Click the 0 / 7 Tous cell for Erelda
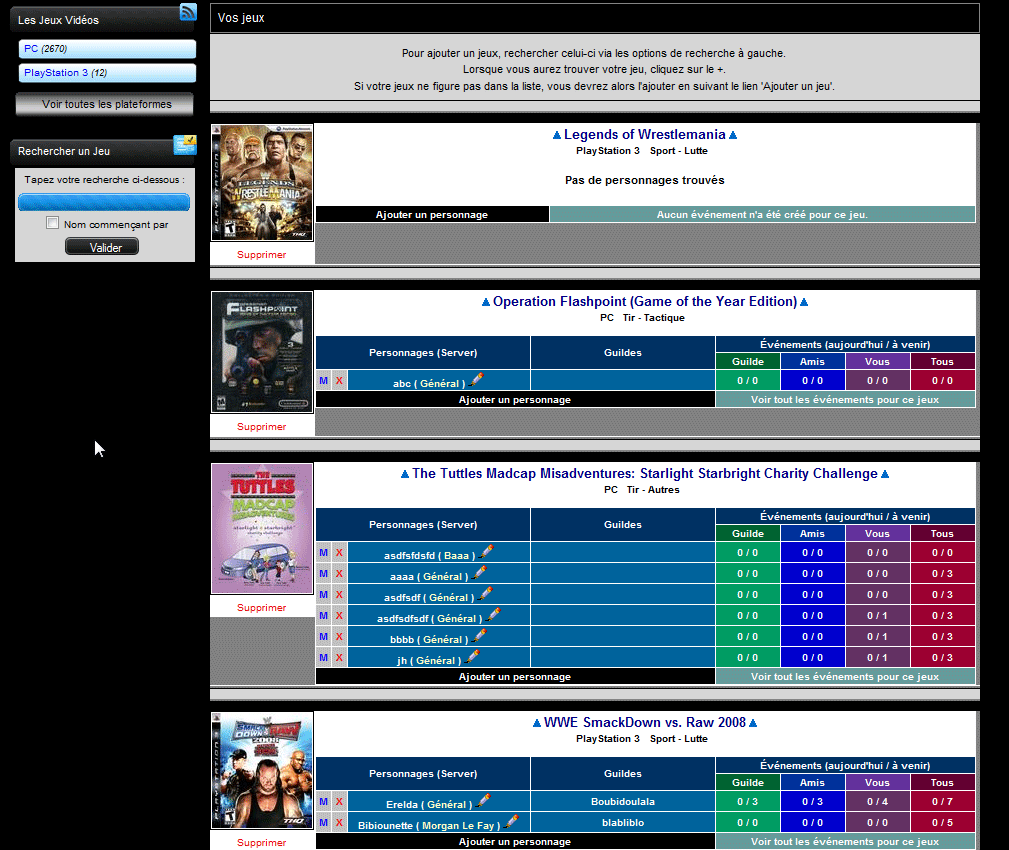The image size is (1009, 850). coord(942,801)
